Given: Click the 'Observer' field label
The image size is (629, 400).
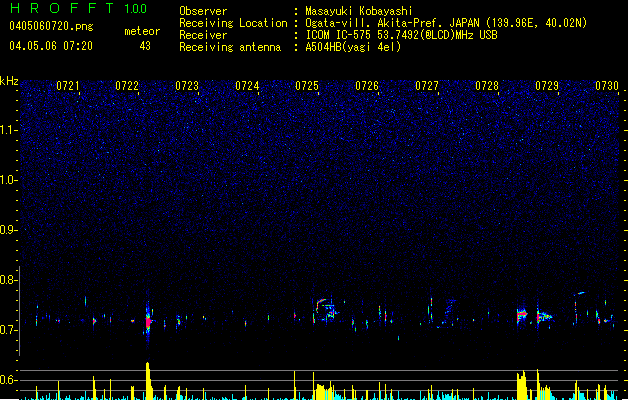Looking at the screenshot, I should (203, 11).
